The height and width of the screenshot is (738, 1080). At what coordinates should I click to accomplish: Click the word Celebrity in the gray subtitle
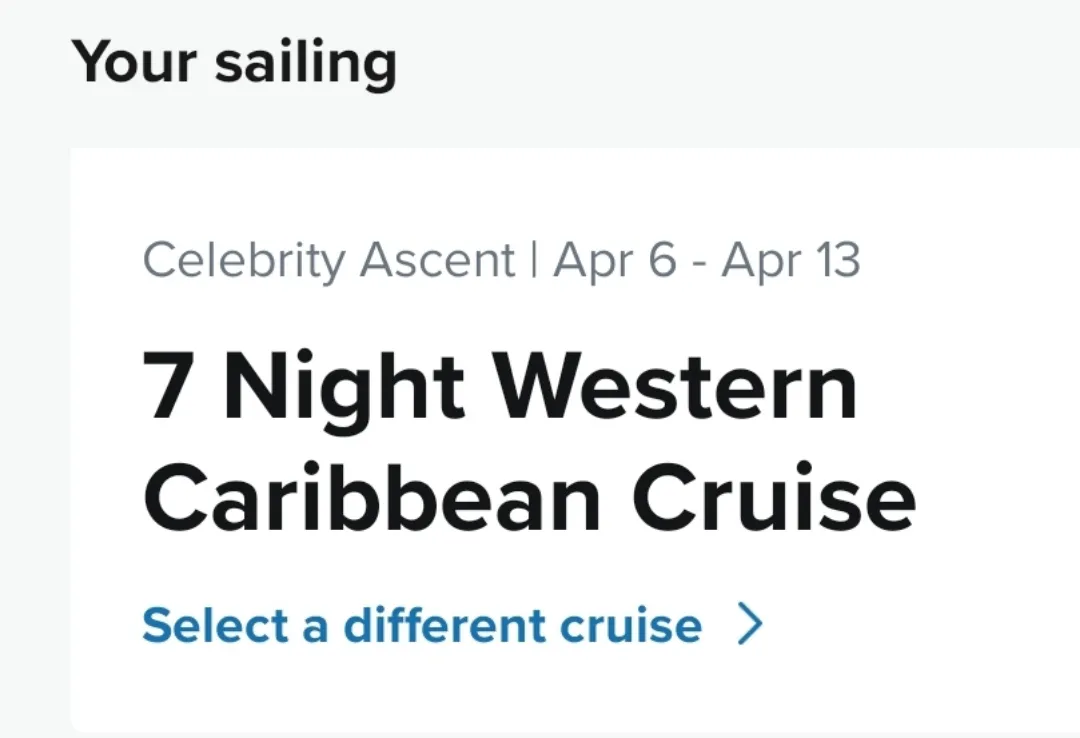(x=245, y=261)
